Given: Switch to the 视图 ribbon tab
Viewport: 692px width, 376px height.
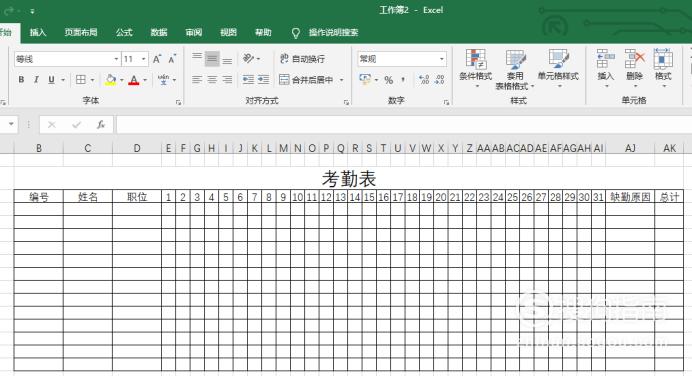Looking at the screenshot, I should coord(229,32).
